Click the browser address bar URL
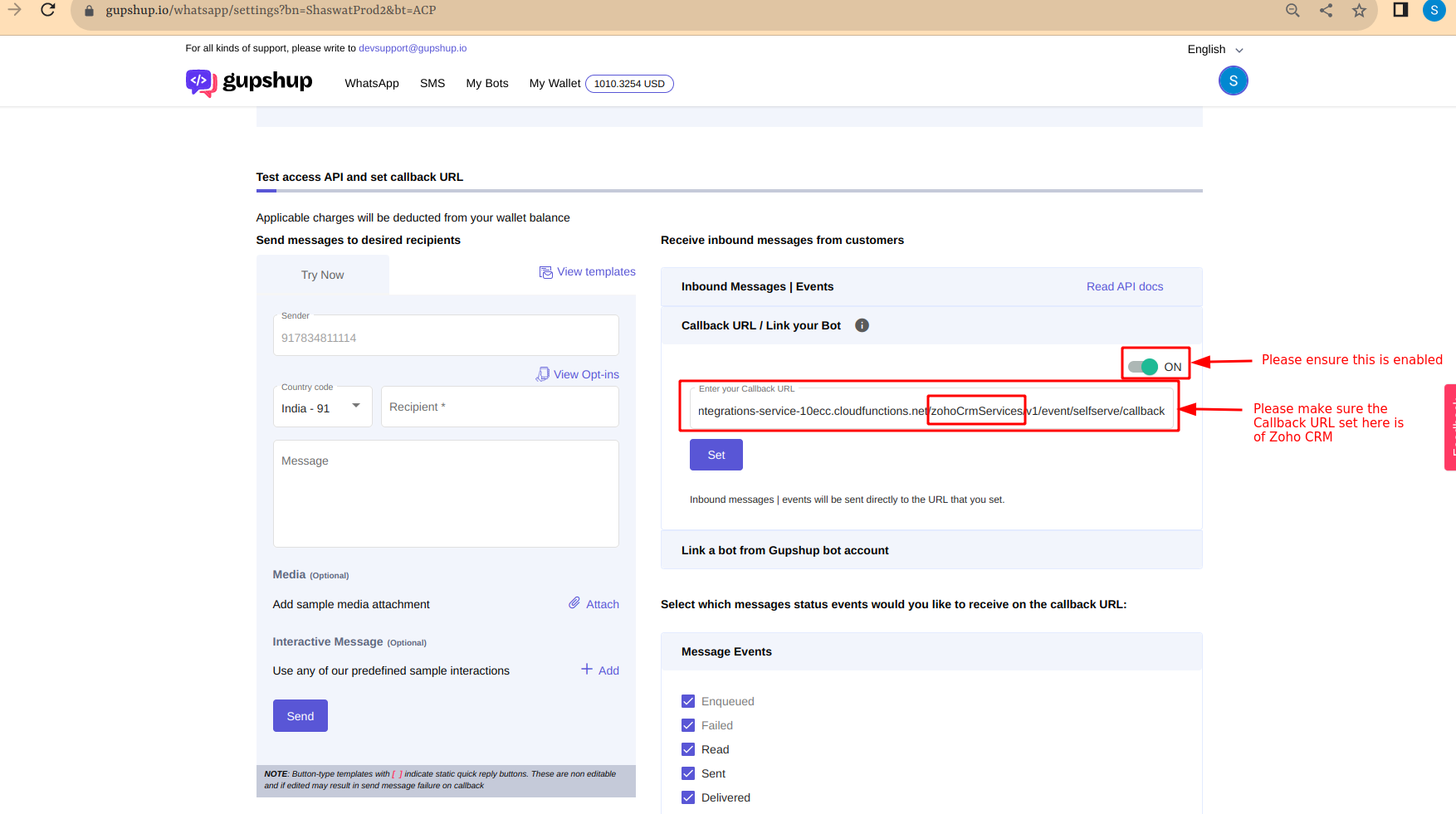This screenshot has width=1456, height=814. [x=271, y=10]
